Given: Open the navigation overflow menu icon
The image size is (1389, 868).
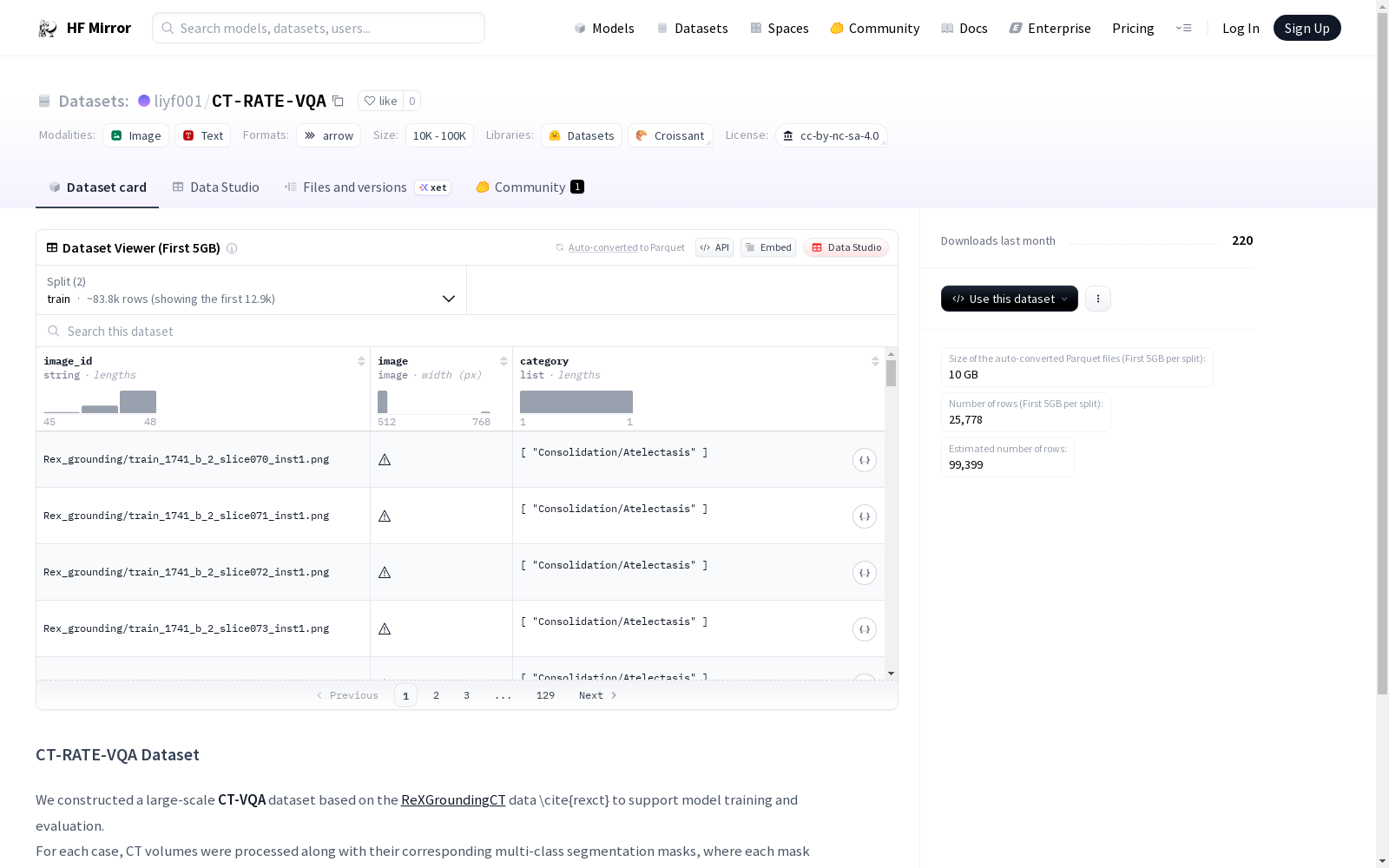Looking at the screenshot, I should point(1183,29).
